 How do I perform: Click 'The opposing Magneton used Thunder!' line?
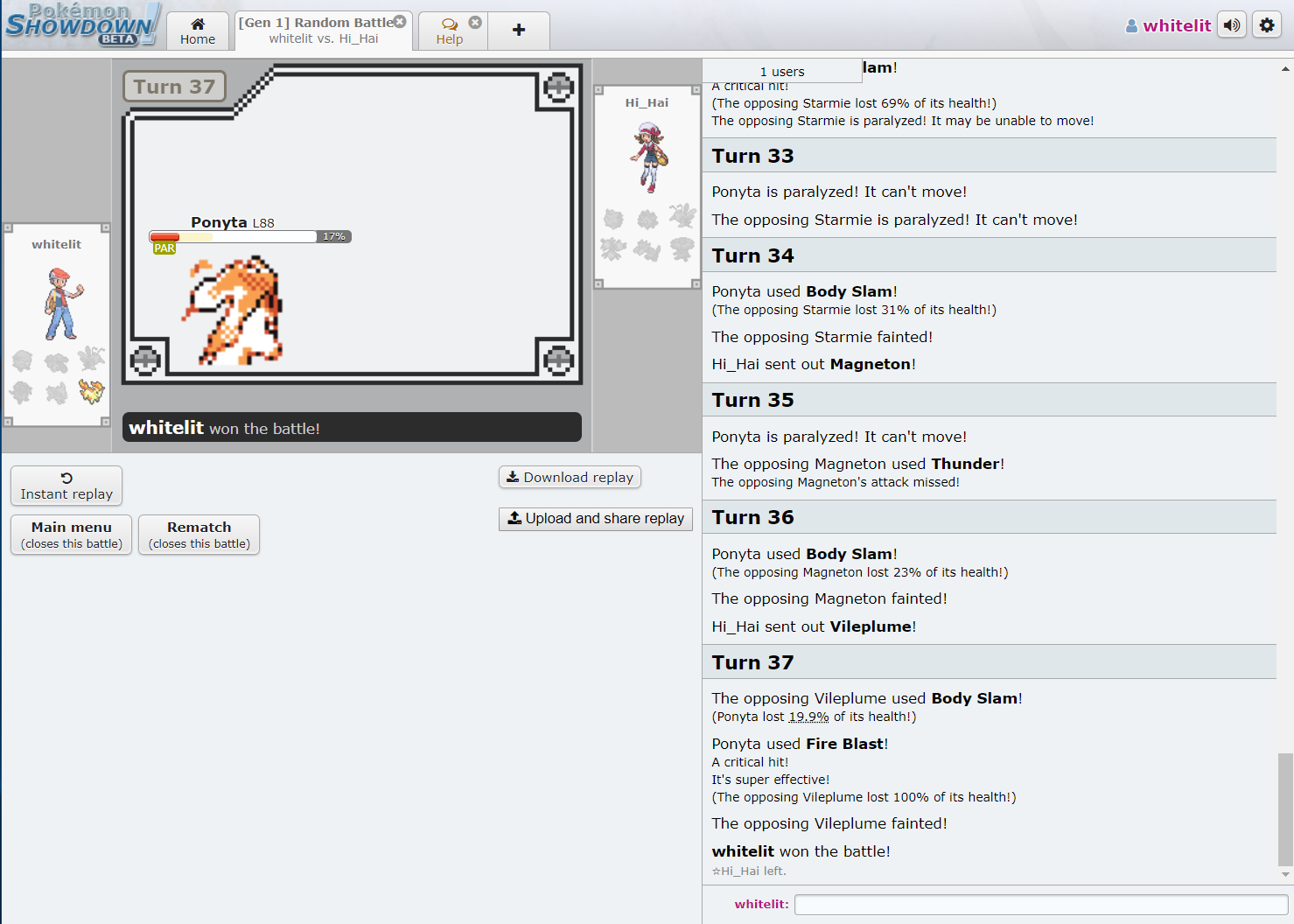[857, 464]
